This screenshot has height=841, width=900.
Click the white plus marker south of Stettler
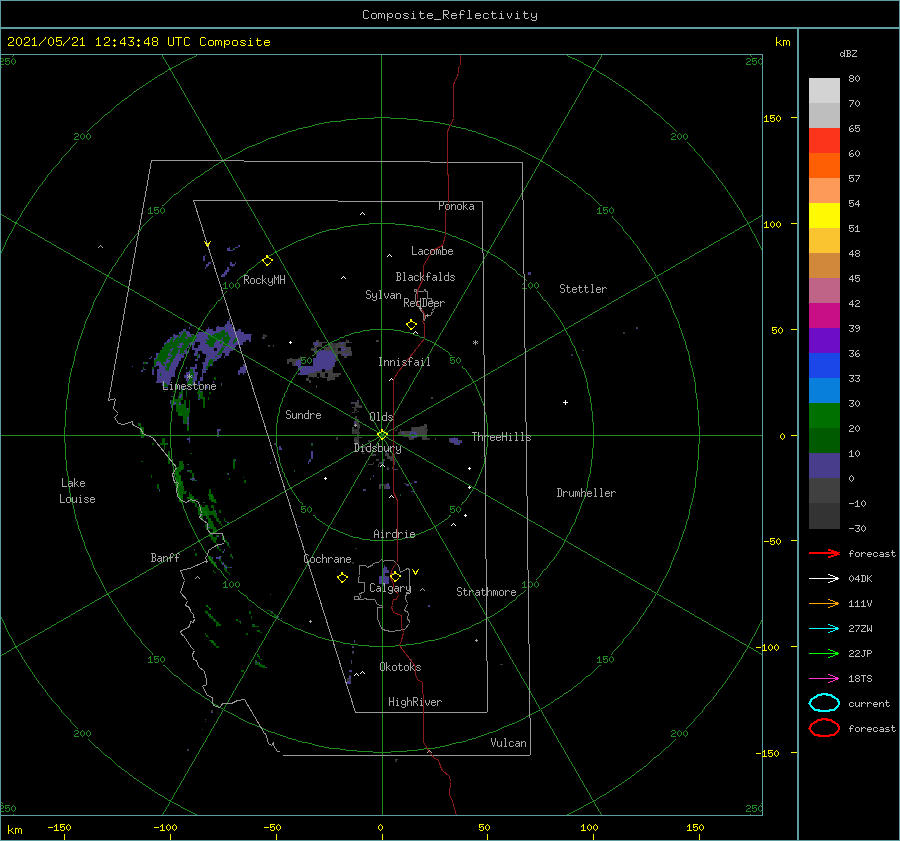click(x=565, y=402)
